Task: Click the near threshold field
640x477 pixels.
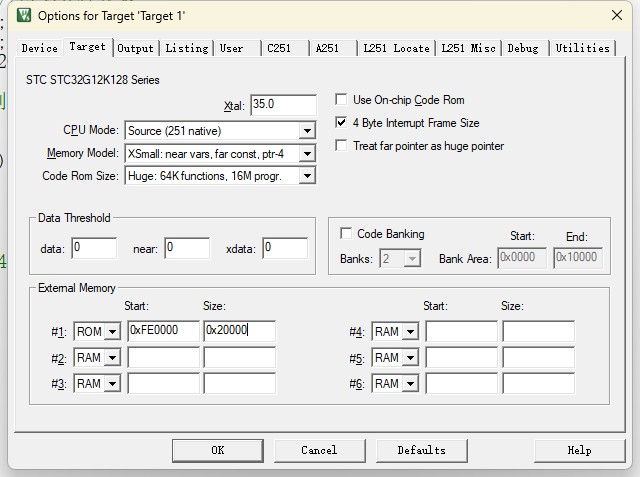Action: (187, 248)
